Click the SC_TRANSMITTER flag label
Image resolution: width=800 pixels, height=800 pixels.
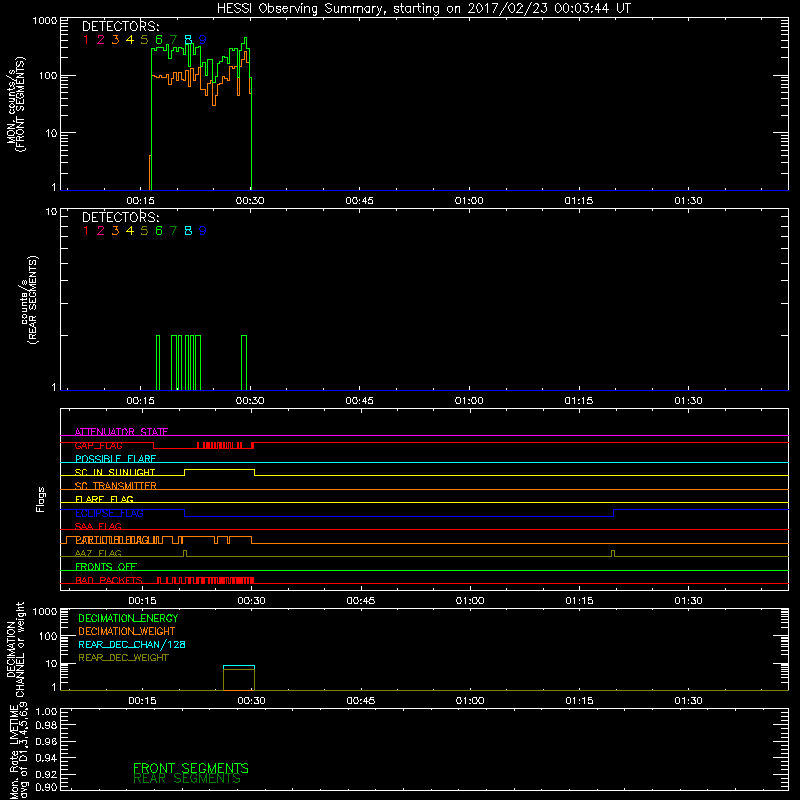pos(115,485)
